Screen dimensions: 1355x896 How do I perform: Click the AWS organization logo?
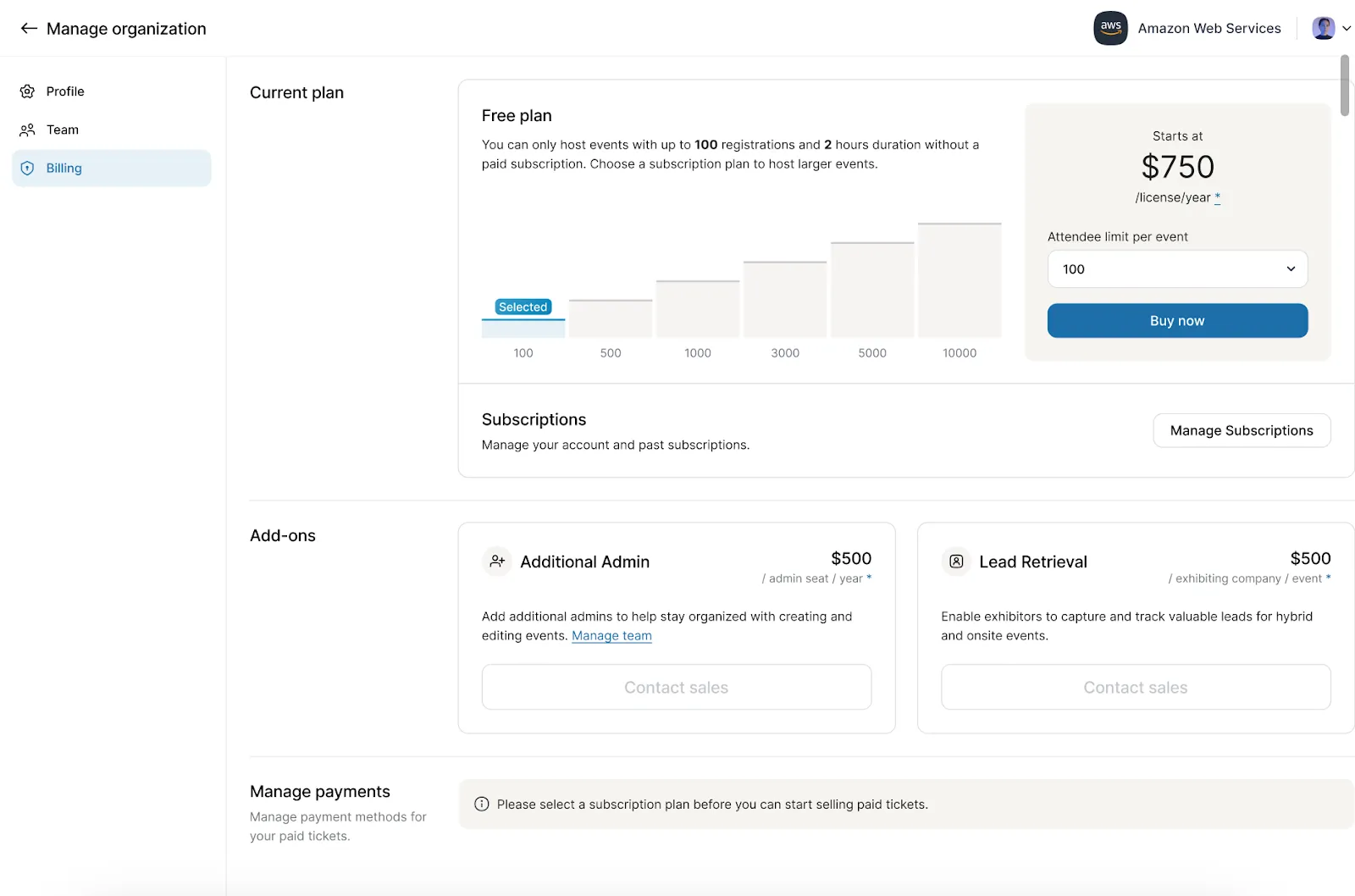click(x=1110, y=28)
